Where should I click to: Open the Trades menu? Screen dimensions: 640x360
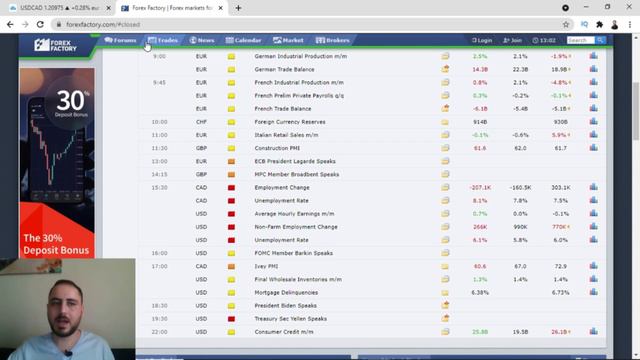tap(163, 40)
